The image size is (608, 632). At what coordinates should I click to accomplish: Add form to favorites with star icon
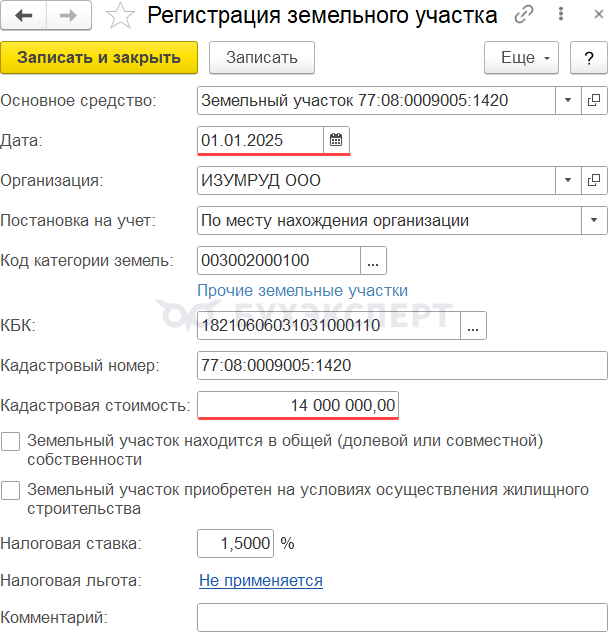tap(120, 16)
